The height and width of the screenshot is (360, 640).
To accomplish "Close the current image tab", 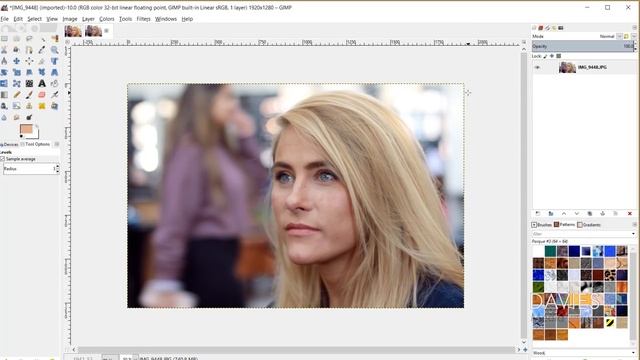I will [107, 31].
